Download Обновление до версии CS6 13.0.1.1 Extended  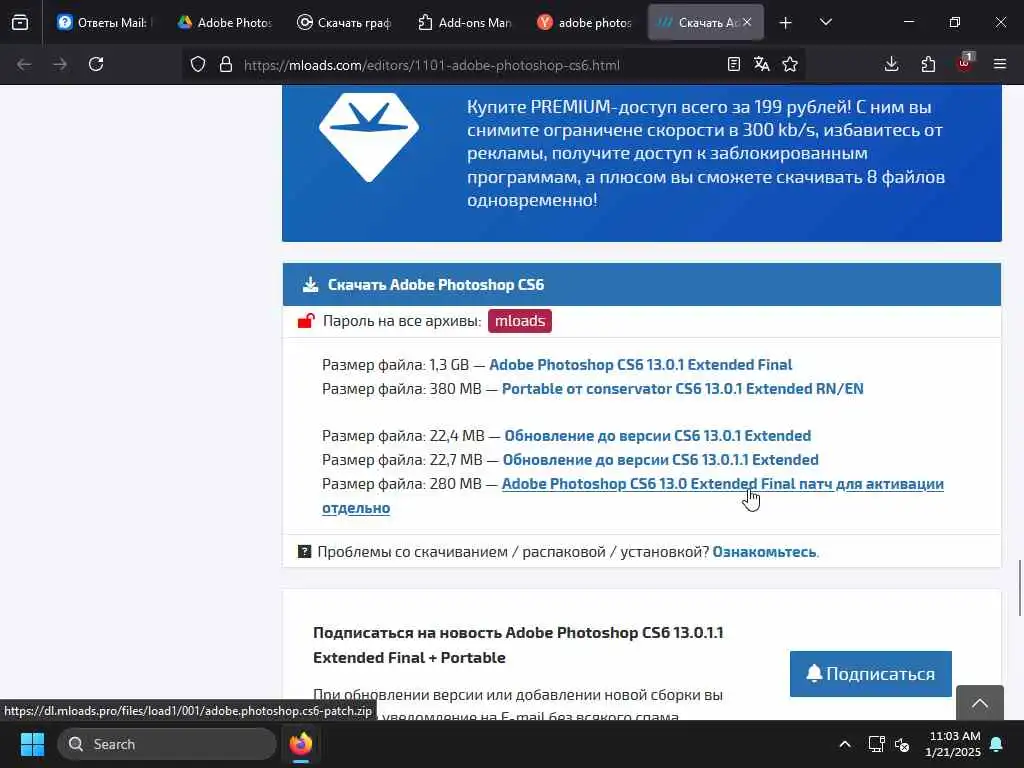[660, 460]
